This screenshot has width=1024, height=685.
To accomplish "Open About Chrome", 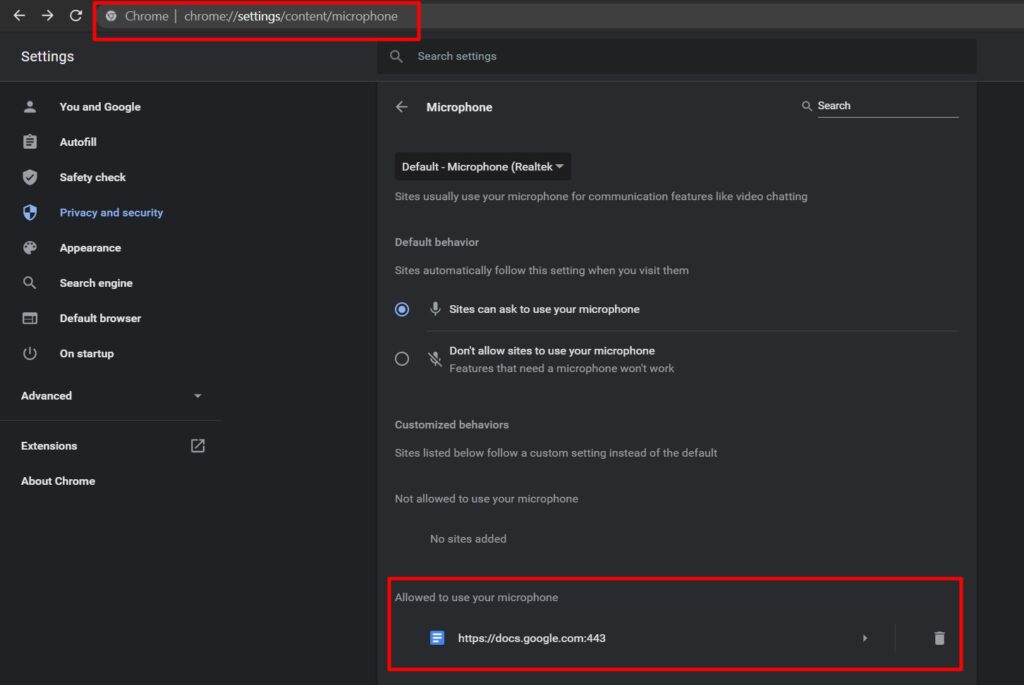I will (x=58, y=481).
